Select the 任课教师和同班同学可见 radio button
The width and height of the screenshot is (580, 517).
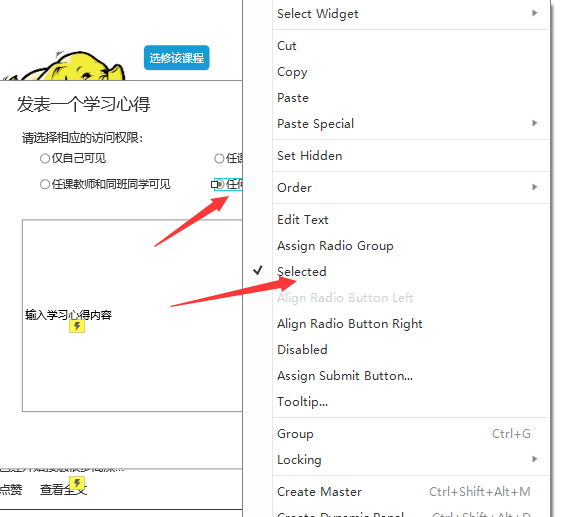pos(45,184)
